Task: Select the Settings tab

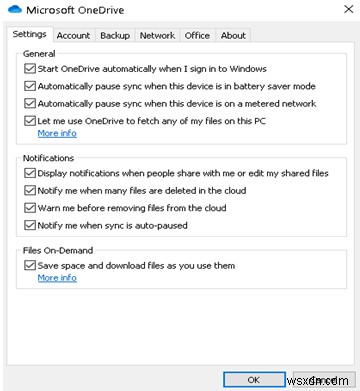Action: click(29, 34)
